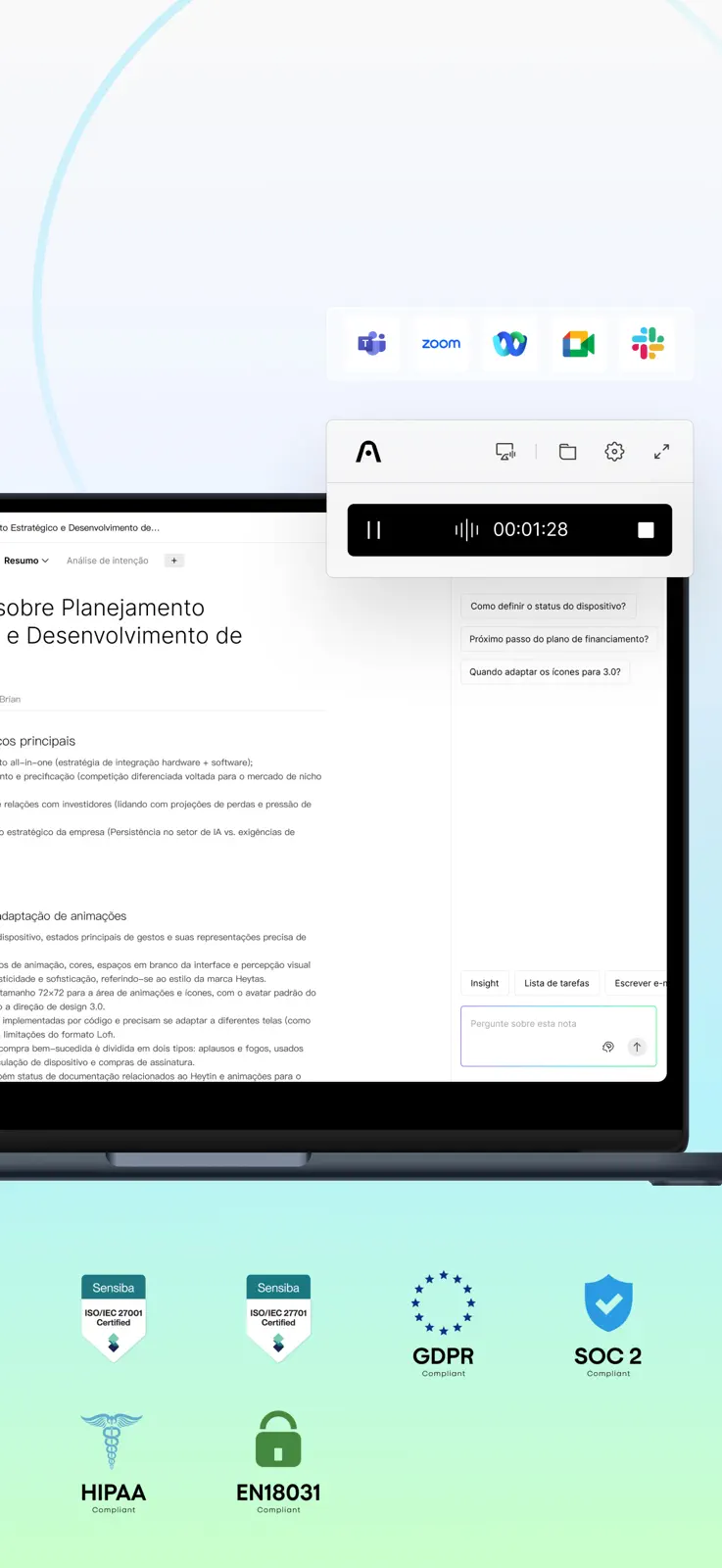Screen dimensions: 722x1568
Task: Click the Insight quick action
Action: pyautogui.click(x=484, y=983)
